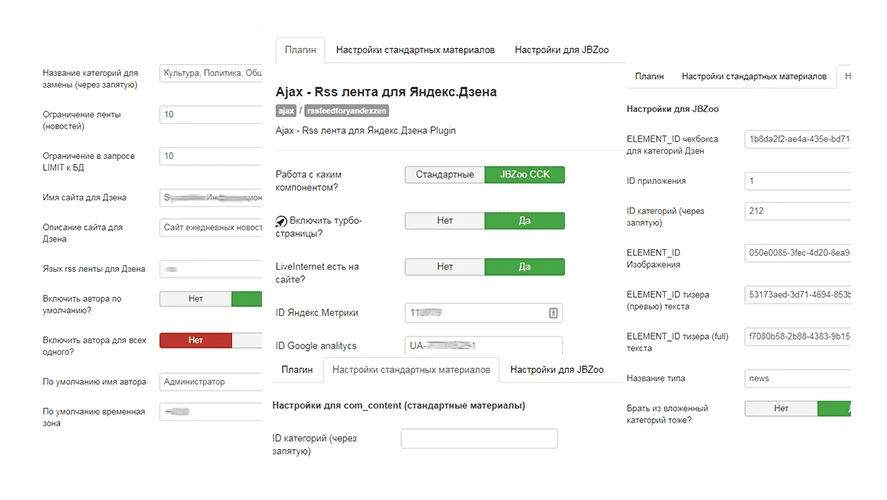Set LiveInternet option to Нет
887x500 pixels.
click(445, 266)
